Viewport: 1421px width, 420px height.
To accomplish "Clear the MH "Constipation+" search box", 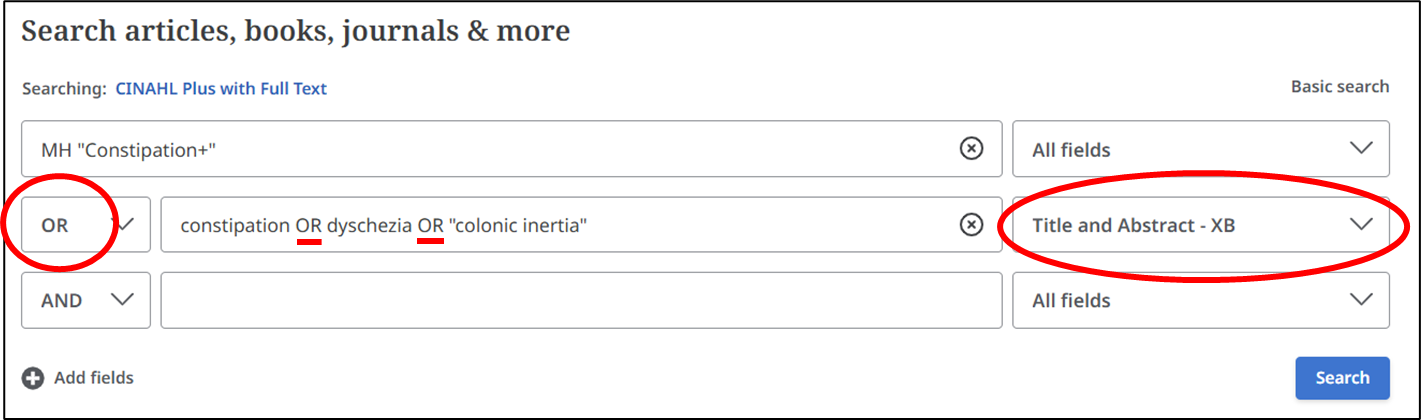I will click(971, 149).
